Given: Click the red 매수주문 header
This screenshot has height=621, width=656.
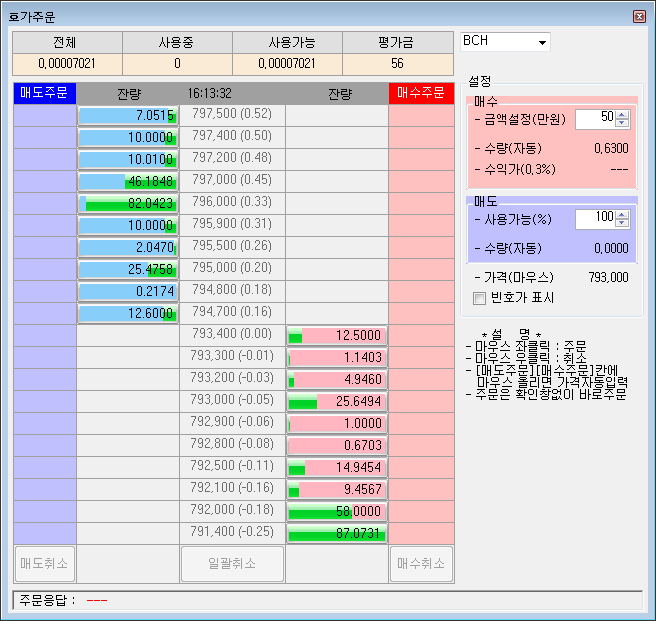Looking at the screenshot, I should (421, 93).
